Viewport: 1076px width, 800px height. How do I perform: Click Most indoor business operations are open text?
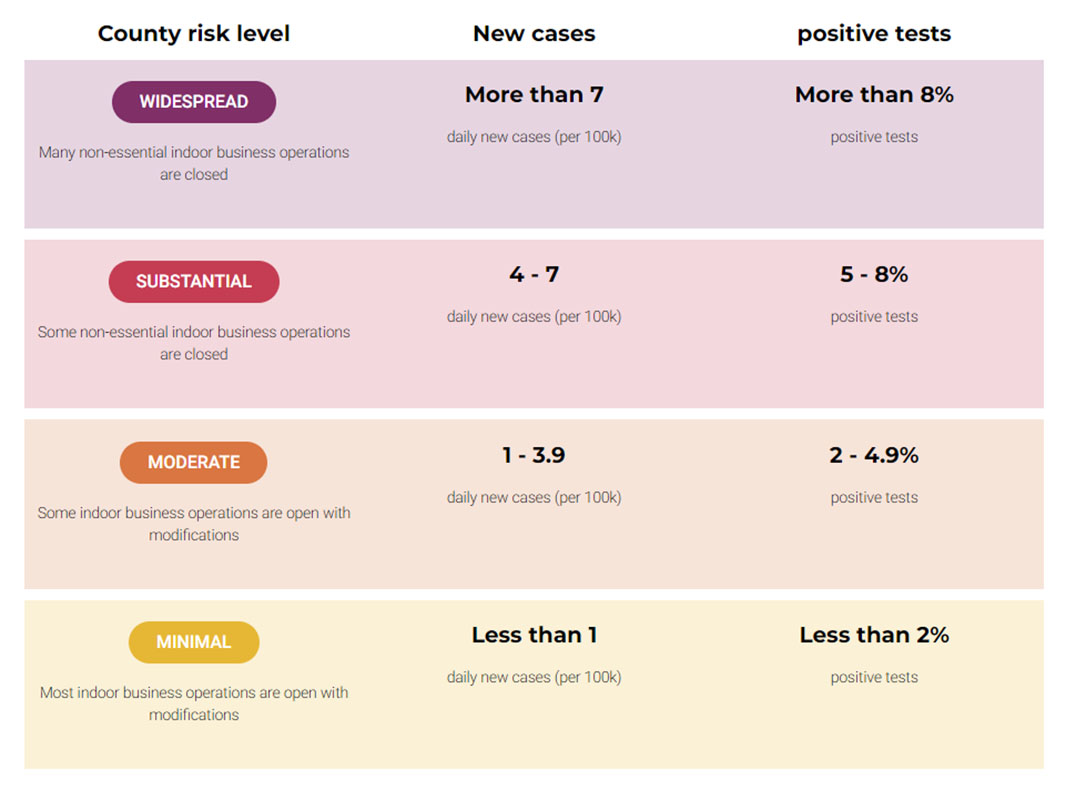tap(181, 693)
